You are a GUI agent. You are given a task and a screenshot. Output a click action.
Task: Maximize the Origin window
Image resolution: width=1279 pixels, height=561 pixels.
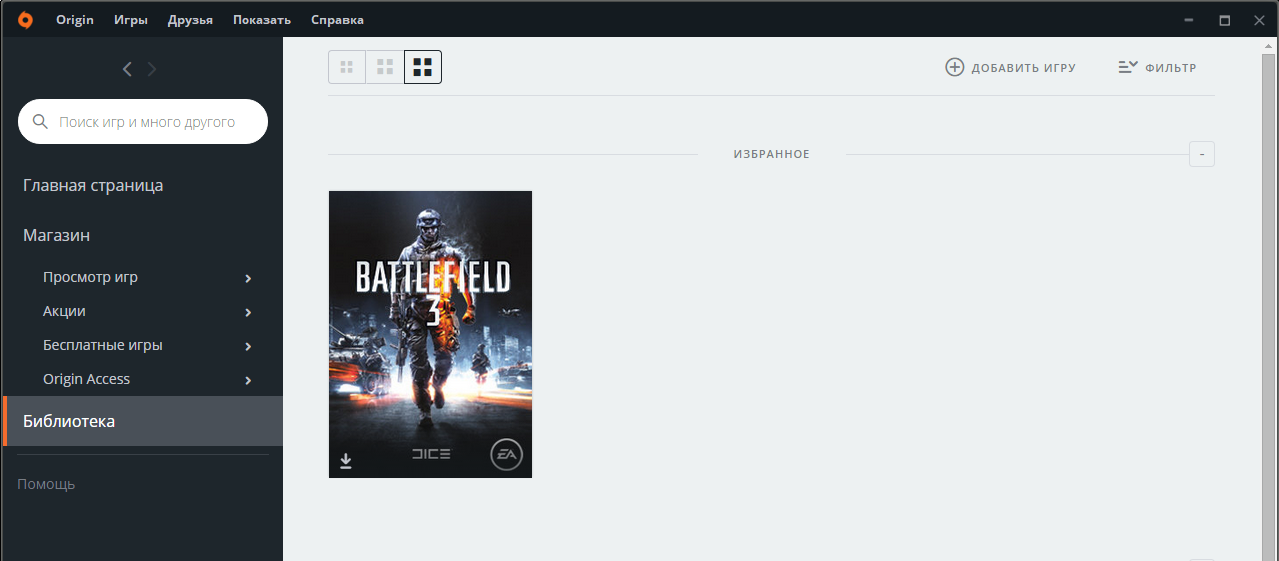tap(1224, 20)
